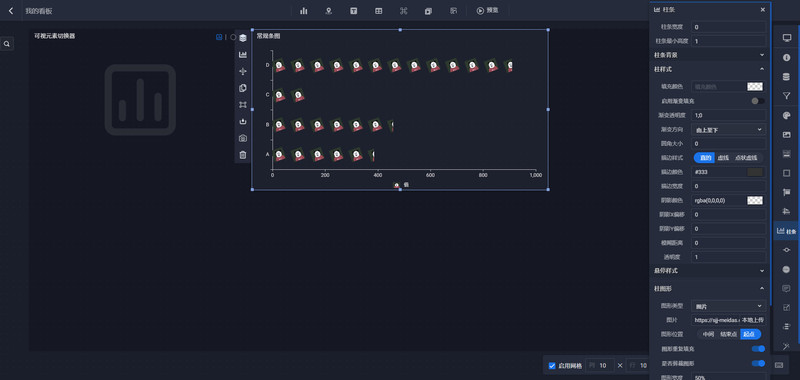800x380 pixels.
Task: Select 中间 graphic position option
Action: click(708, 335)
